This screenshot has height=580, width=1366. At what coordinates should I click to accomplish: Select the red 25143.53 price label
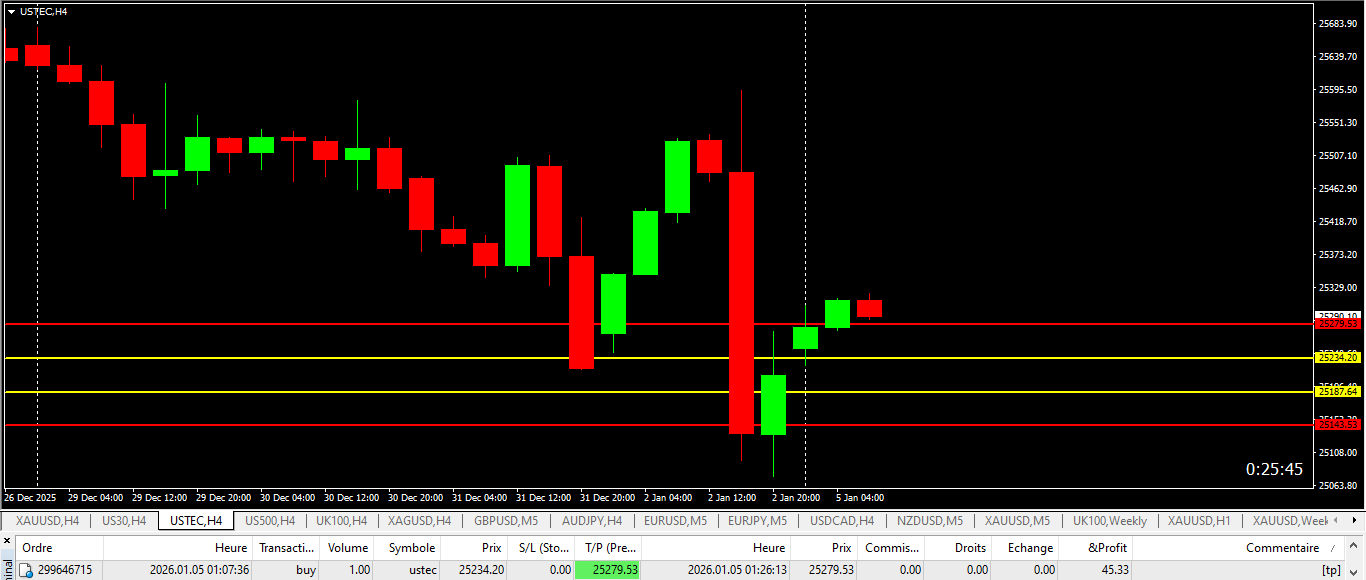point(1338,425)
